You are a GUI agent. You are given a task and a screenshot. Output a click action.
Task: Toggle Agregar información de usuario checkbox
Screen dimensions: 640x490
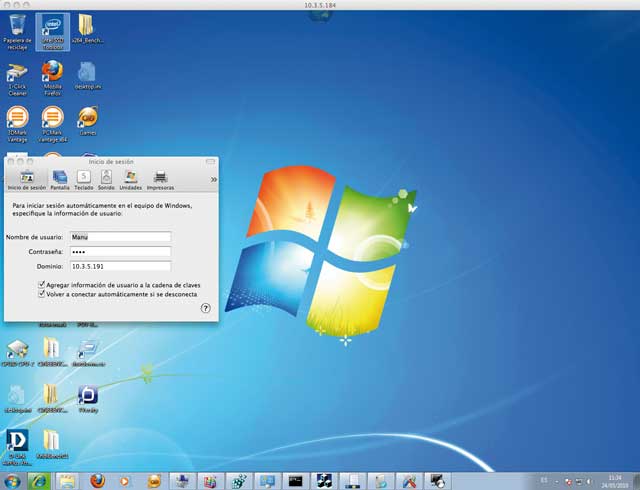tap(41, 285)
